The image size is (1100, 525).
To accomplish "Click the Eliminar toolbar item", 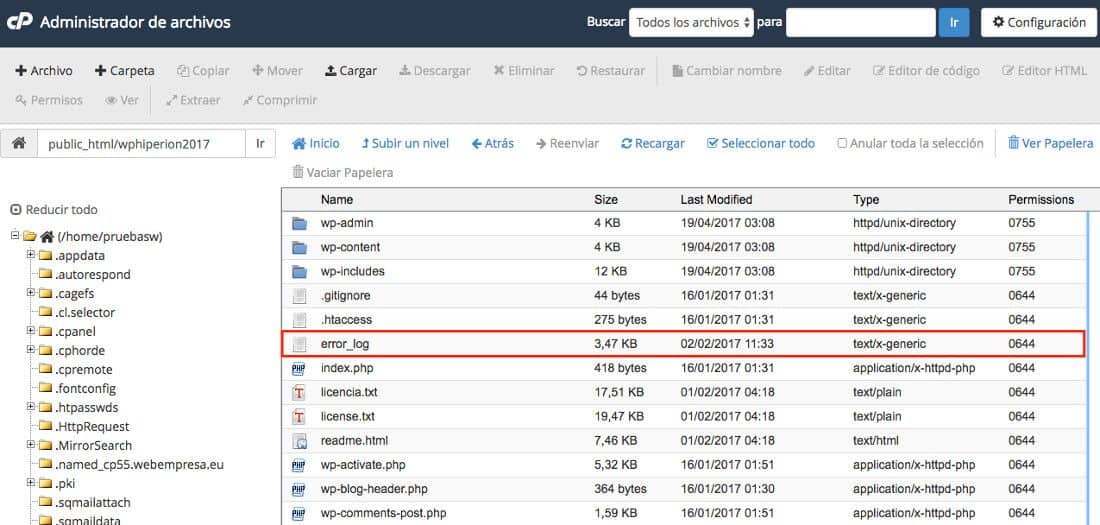I will 524,71.
